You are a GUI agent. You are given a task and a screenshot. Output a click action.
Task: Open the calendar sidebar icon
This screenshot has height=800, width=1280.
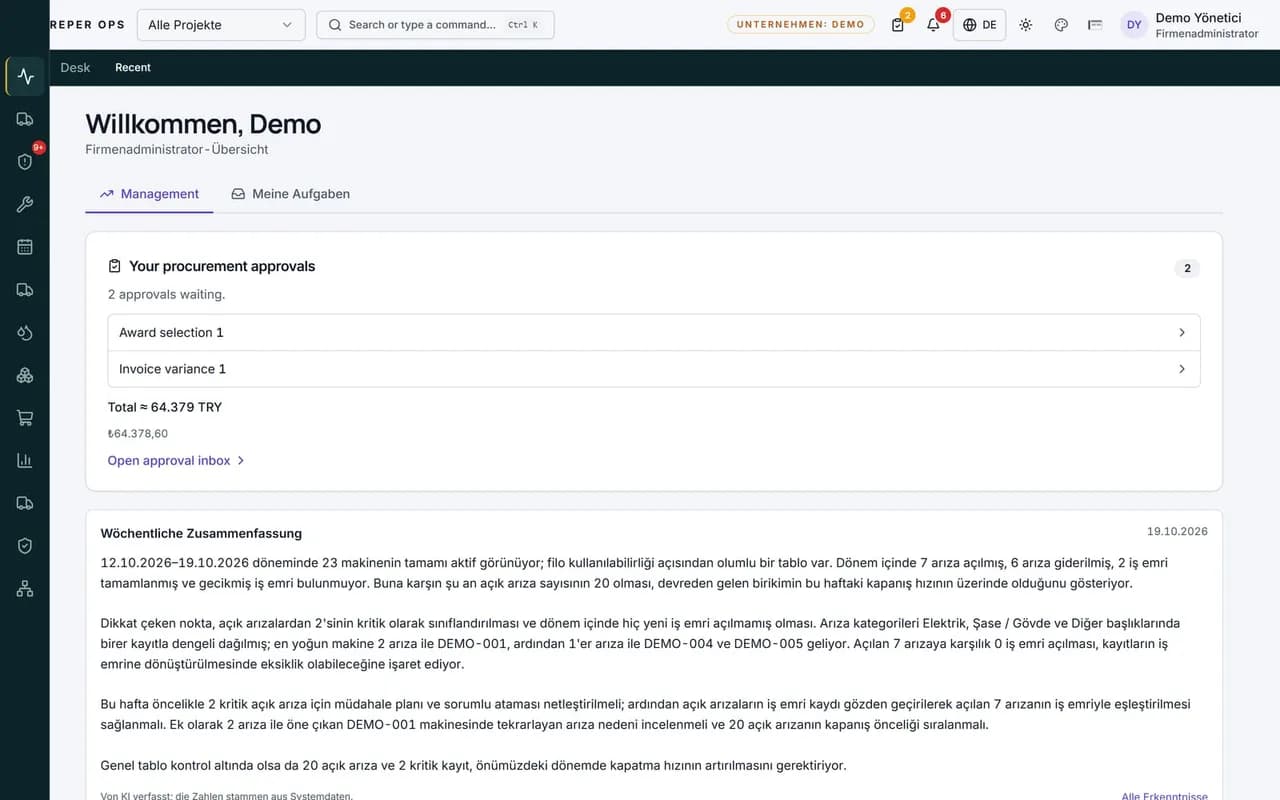[25, 247]
